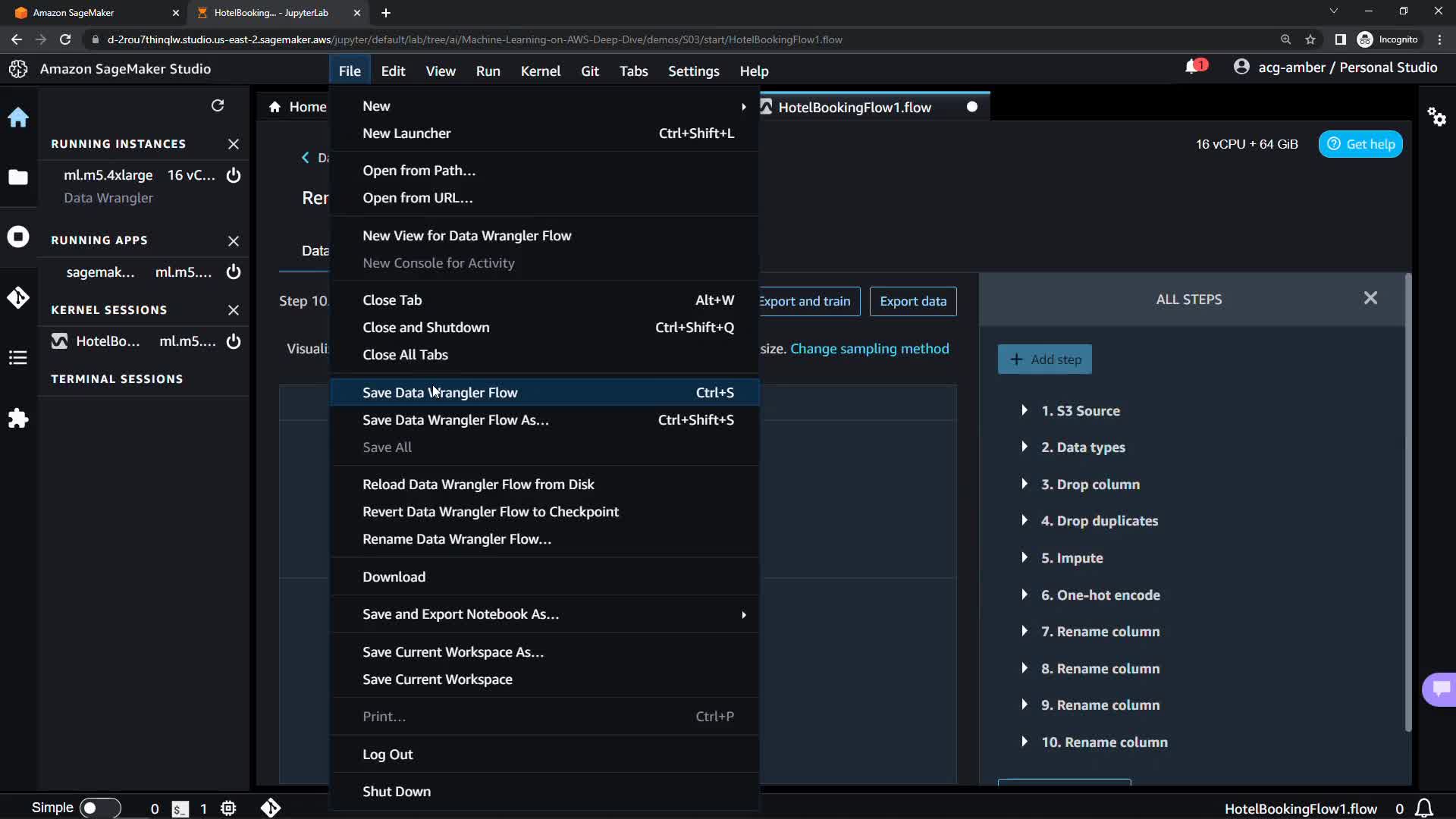Open the Git sidebar icon

point(18,297)
